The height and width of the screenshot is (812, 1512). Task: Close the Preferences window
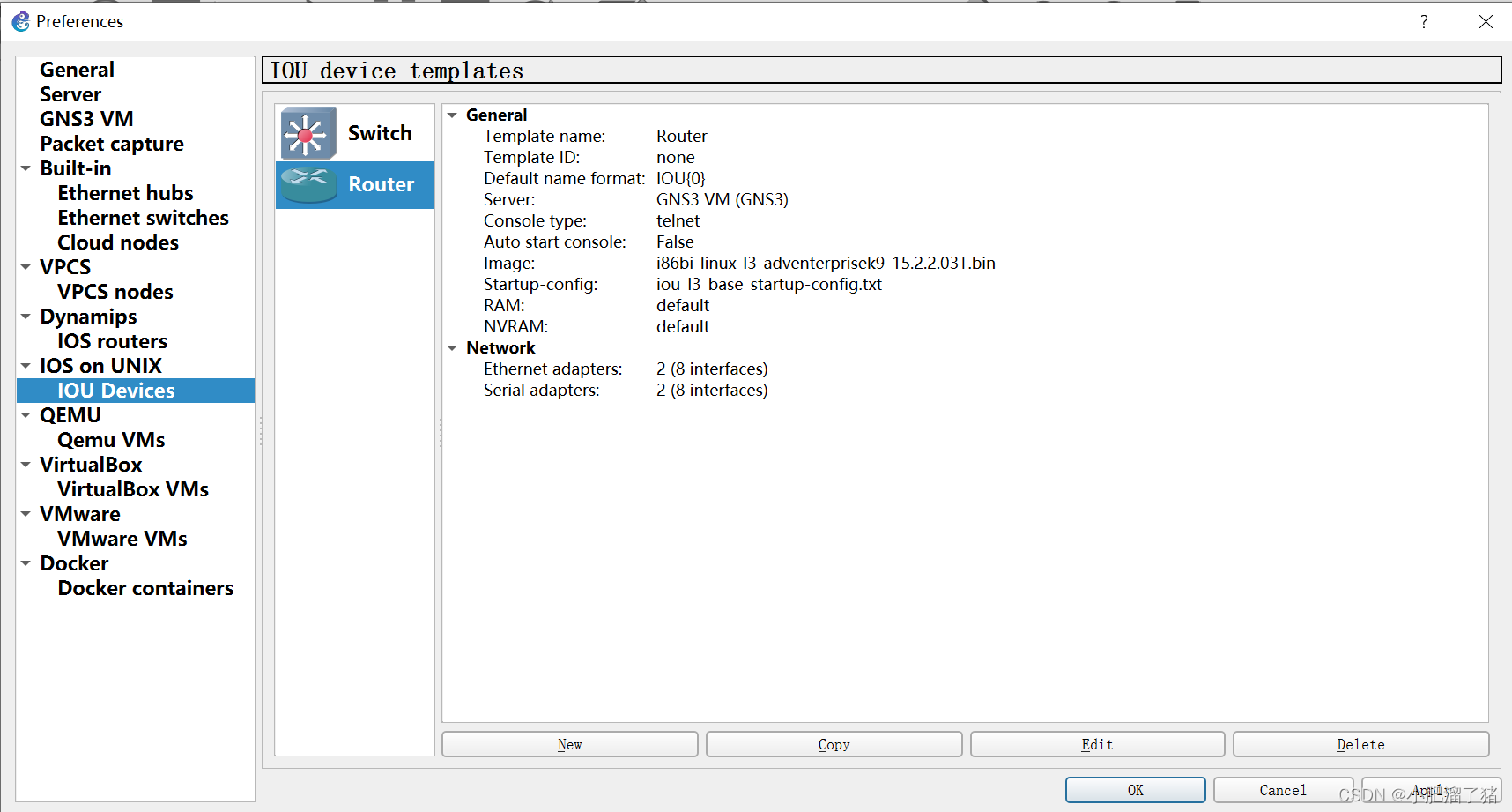(1486, 21)
